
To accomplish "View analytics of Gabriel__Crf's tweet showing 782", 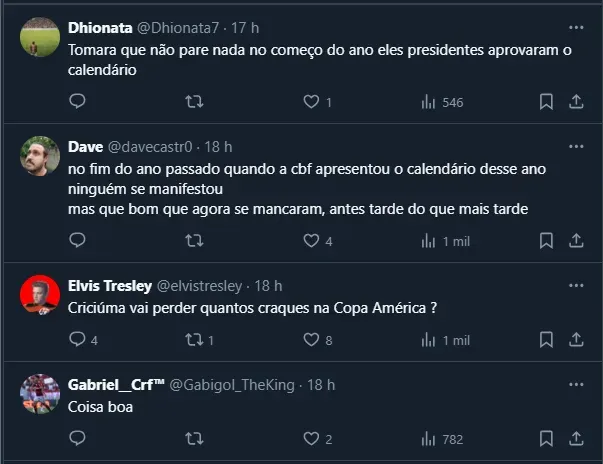I will point(442,438).
